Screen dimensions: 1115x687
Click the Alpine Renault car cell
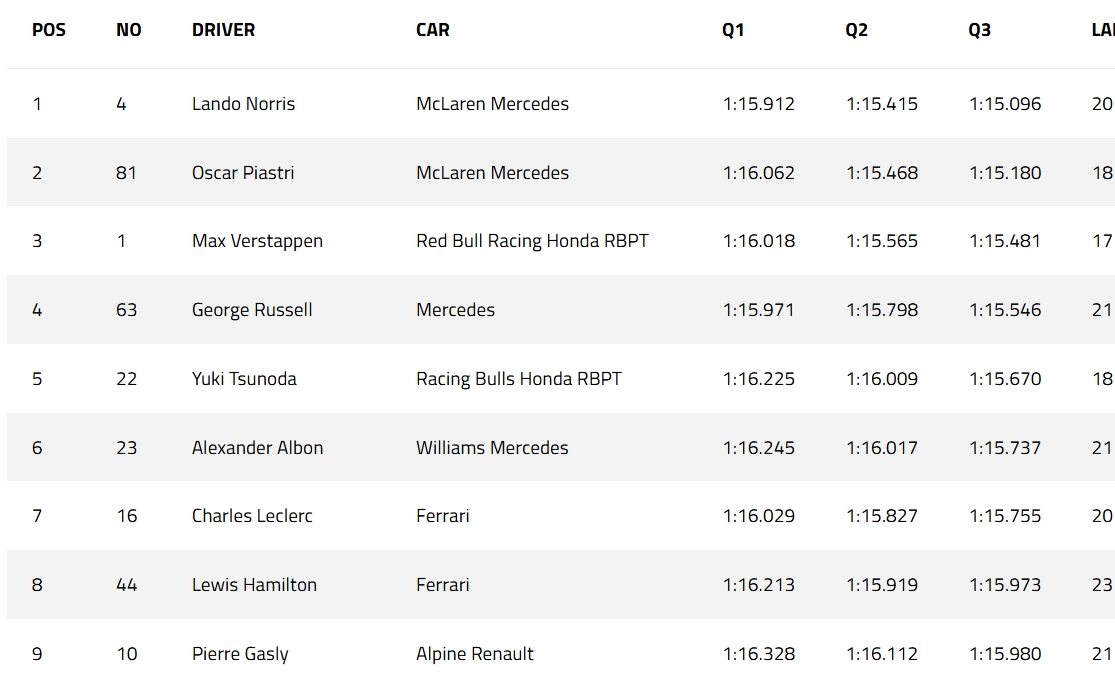pos(475,654)
